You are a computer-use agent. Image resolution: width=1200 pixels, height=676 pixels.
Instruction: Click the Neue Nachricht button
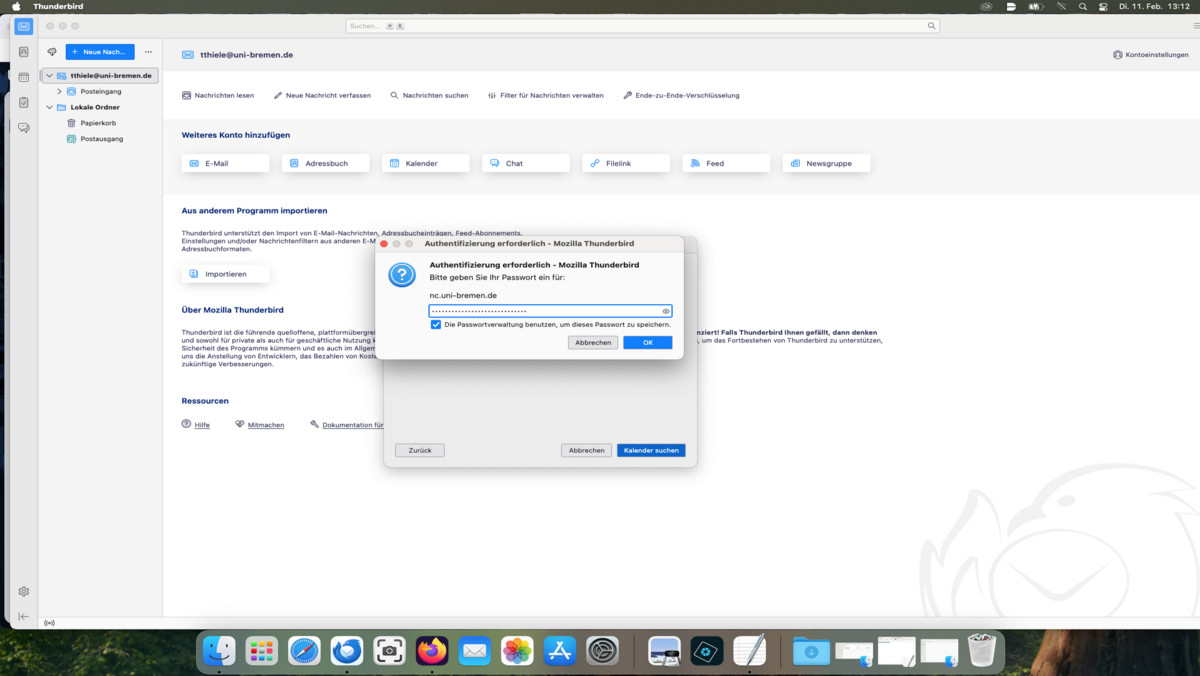pyautogui.click(x=100, y=52)
